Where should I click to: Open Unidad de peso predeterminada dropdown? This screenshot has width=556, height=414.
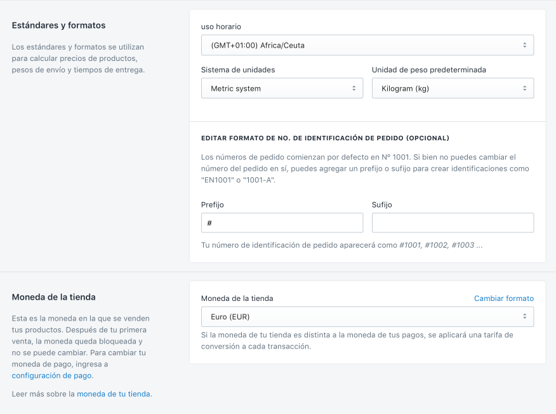coord(453,88)
